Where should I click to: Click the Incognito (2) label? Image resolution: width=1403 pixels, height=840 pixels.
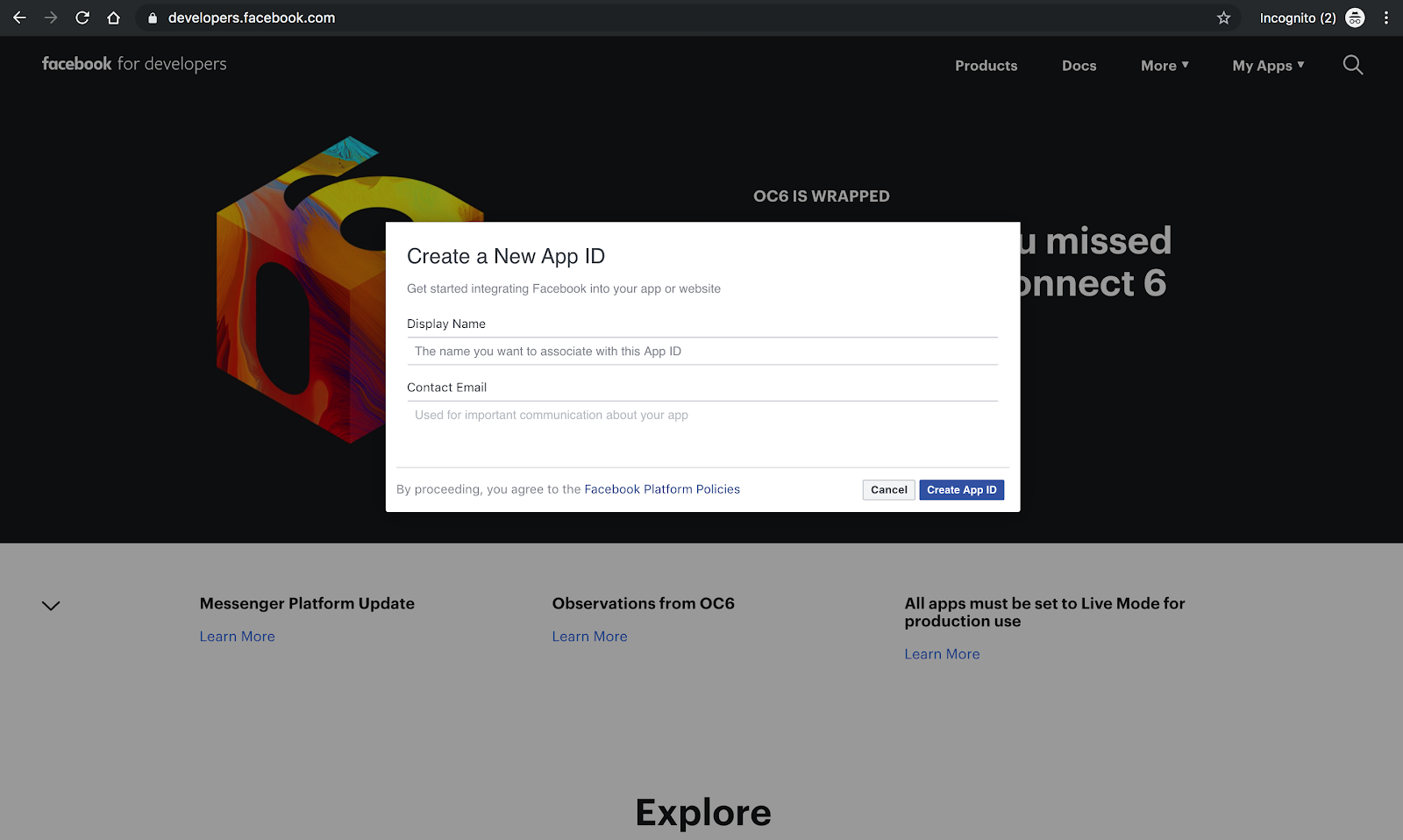(x=1298, y=18)
